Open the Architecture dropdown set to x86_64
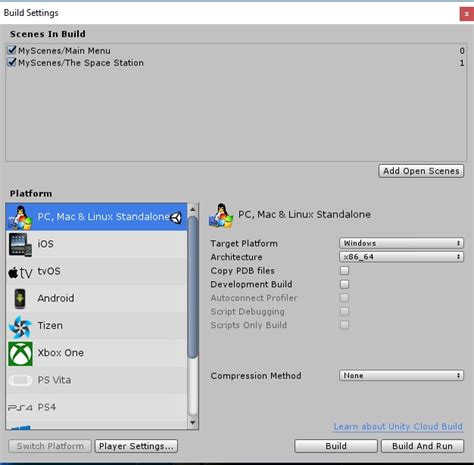The image size is (474, 465). tap(401, 257)
